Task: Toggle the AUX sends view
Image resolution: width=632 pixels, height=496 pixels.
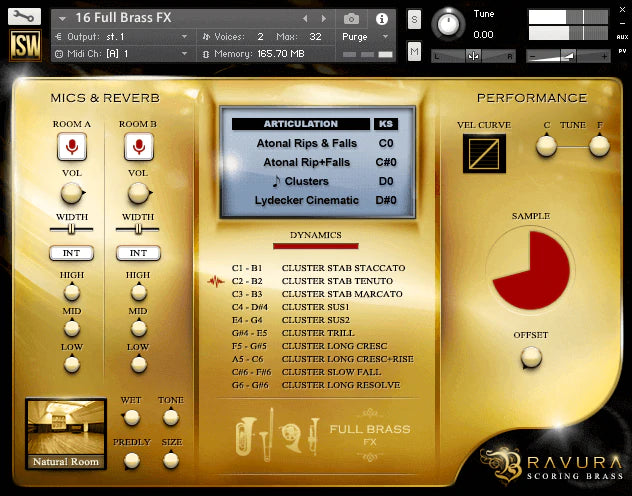Action: 622,37
